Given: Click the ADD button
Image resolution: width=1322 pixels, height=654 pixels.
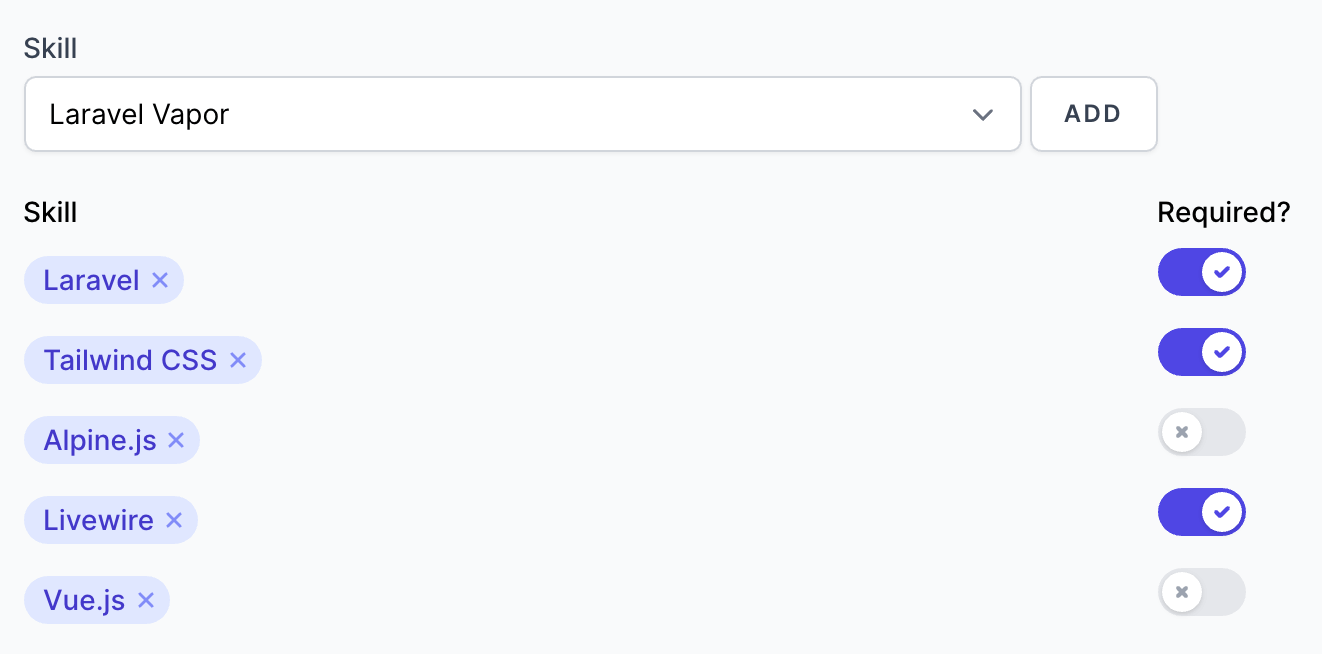Looking at the screenshot, I should tap(1094, 114).
